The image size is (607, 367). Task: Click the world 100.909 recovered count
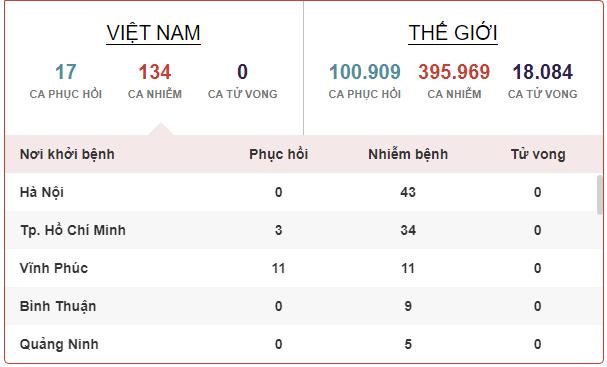365,72
